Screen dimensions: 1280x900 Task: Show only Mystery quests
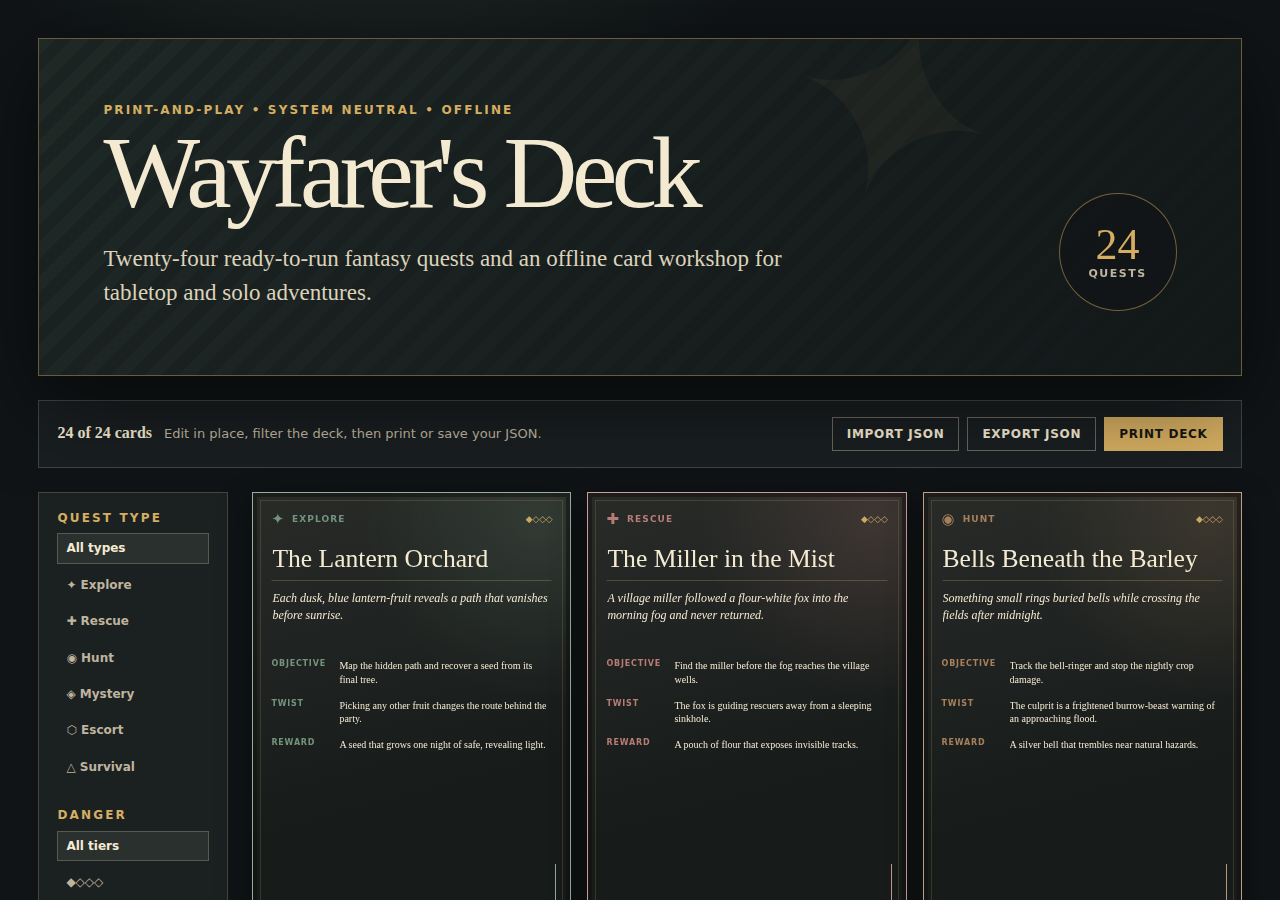(x=133, y=694)
